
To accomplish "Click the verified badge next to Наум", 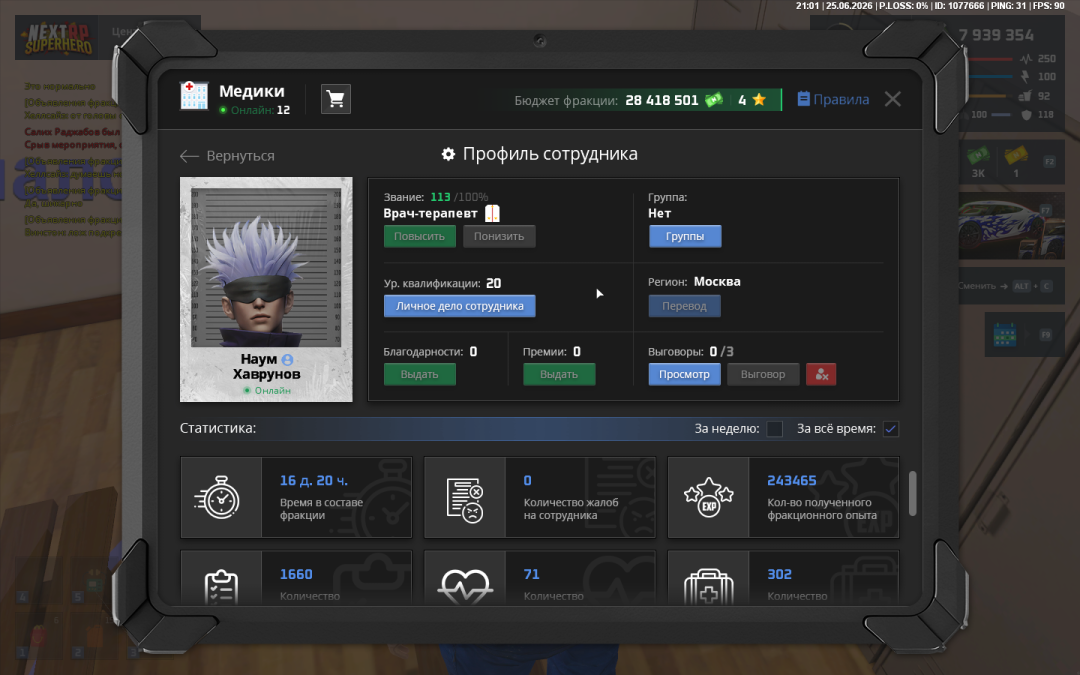I will pyautogui.click(x=287, y=360).
